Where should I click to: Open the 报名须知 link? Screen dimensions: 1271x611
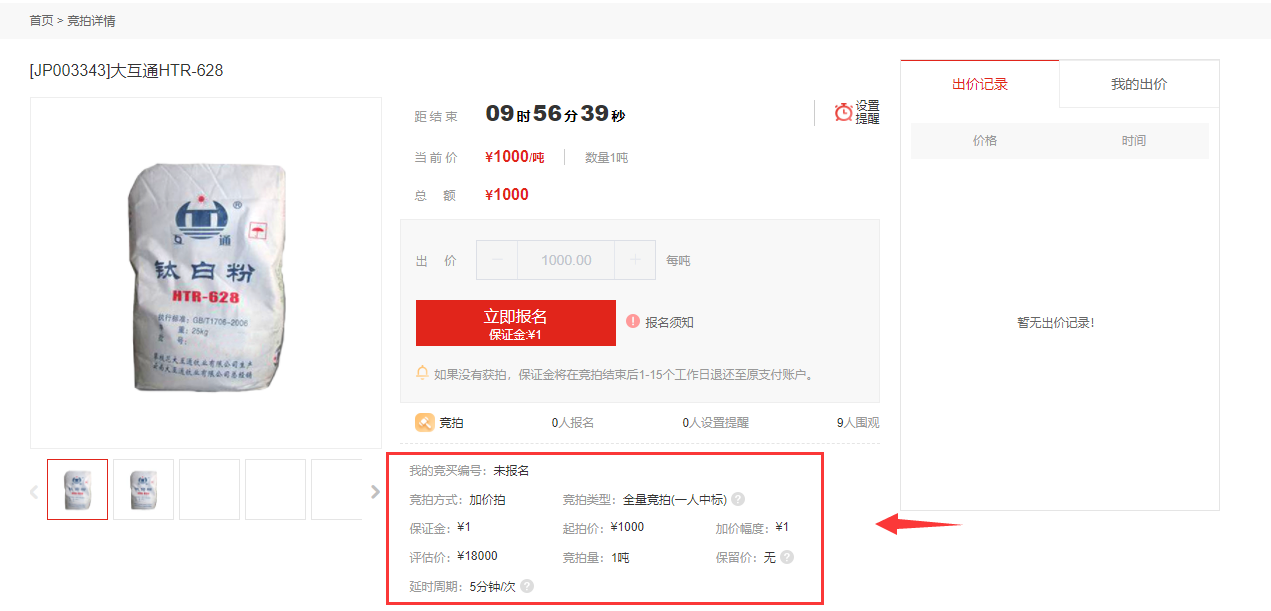669,322
